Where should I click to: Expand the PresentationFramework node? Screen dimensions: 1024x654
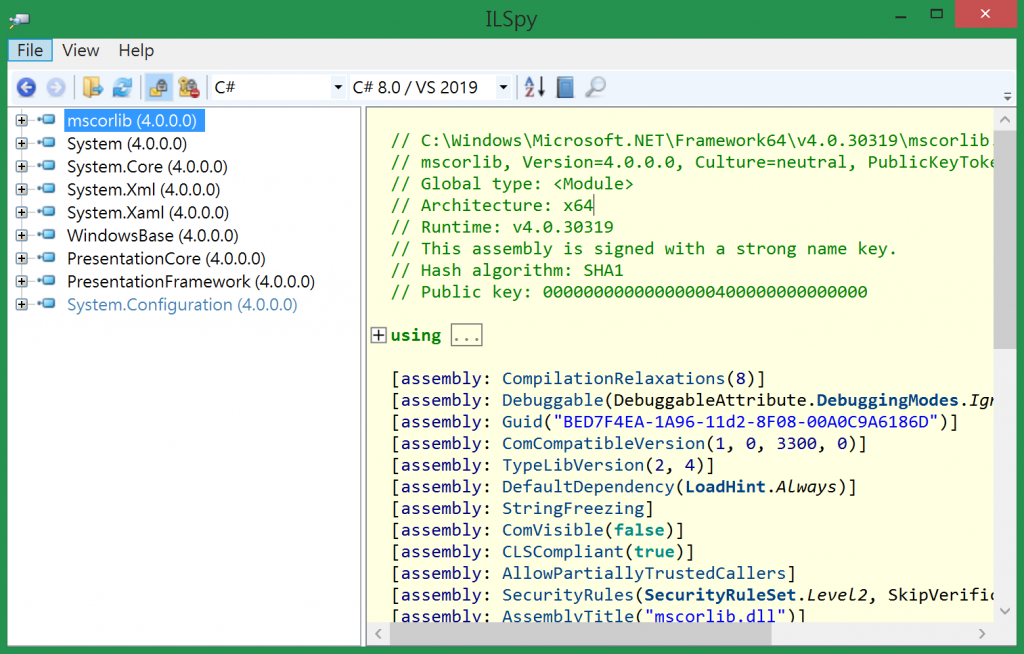tap(22, 282)
